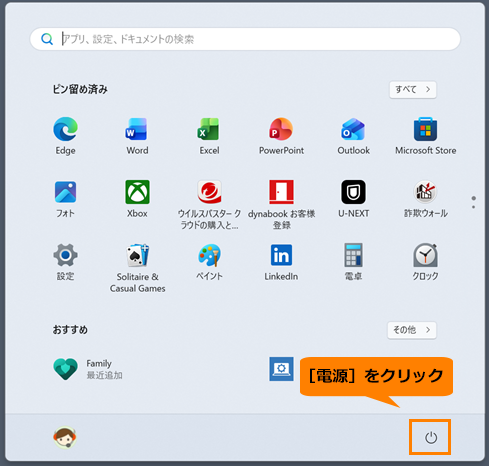Launch the Xbox app
489x466 pixels.
(137, 199)
